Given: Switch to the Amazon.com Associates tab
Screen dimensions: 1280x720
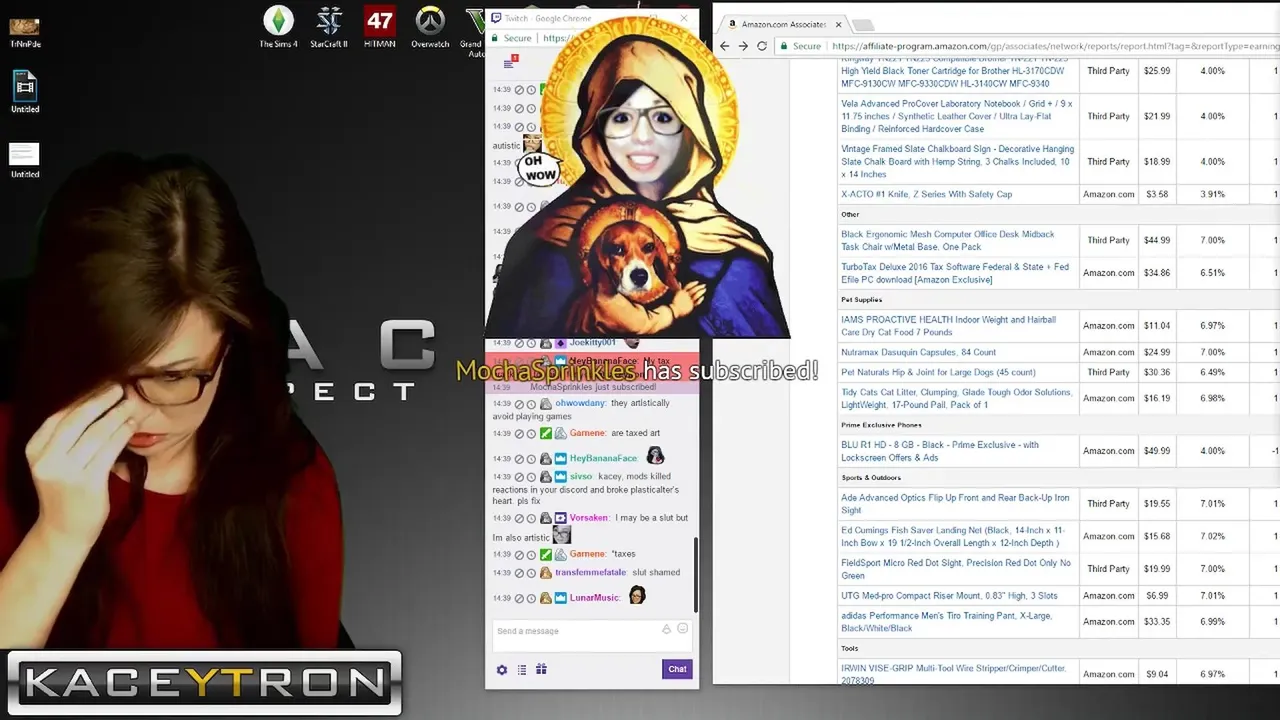Looking at the screenshot, I should tap(784, 24).
